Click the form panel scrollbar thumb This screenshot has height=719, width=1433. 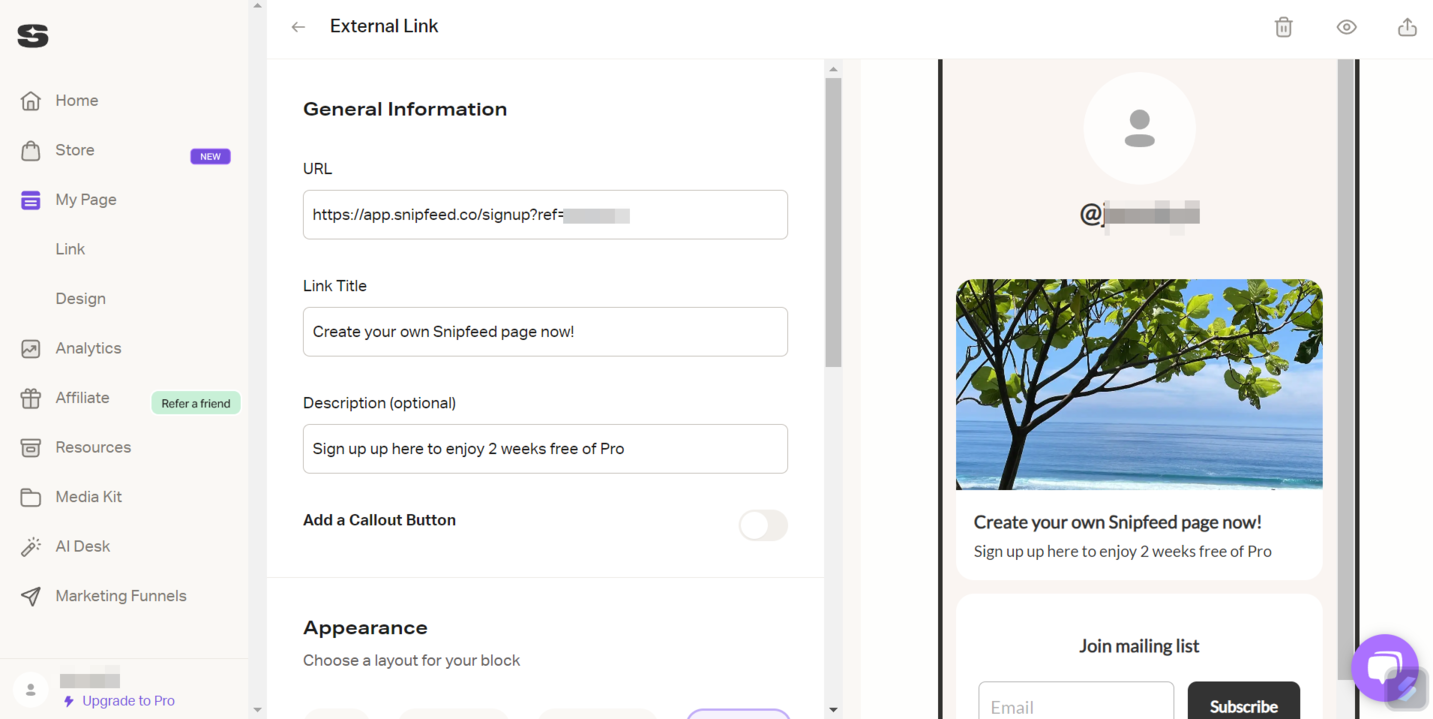click(833, 222)
